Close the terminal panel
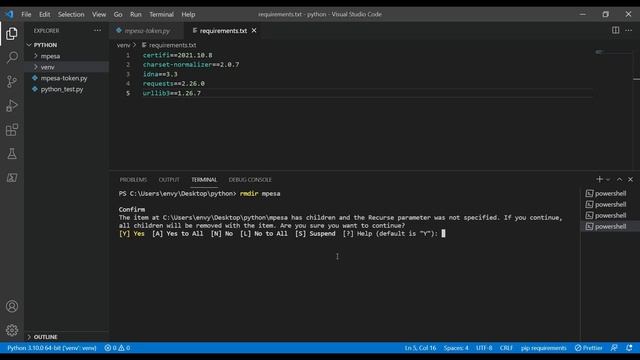This screenshot has width=640, height=360. tap(630, 179)
